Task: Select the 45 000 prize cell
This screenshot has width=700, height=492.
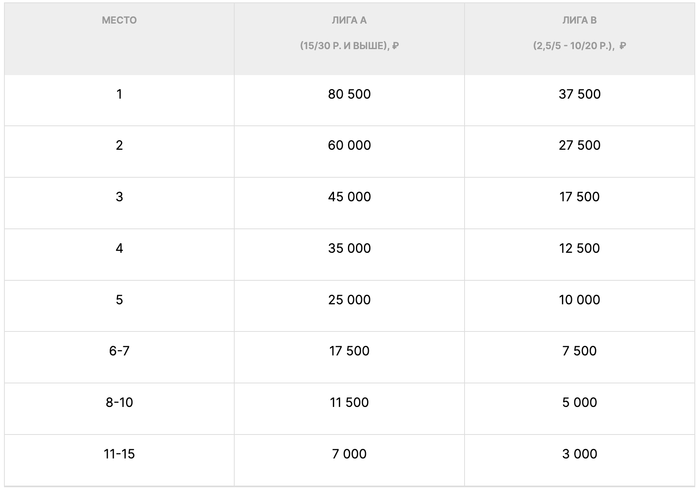Action: point(349,197)
